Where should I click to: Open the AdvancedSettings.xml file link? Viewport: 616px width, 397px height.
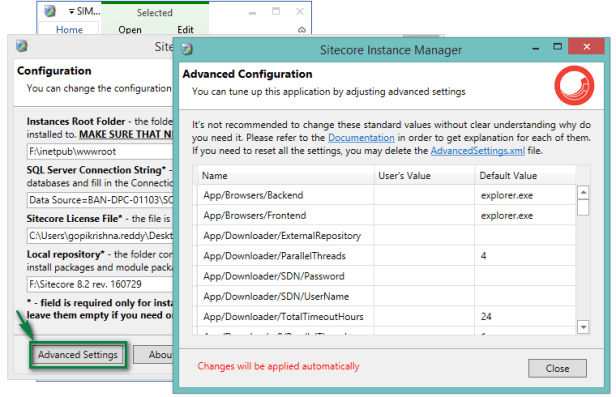[x=477, y=151]
